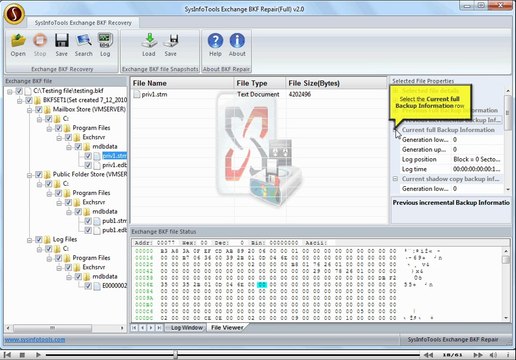Select pub1.edb in the tree
516x360 pixels.
[x=114, y=230]
